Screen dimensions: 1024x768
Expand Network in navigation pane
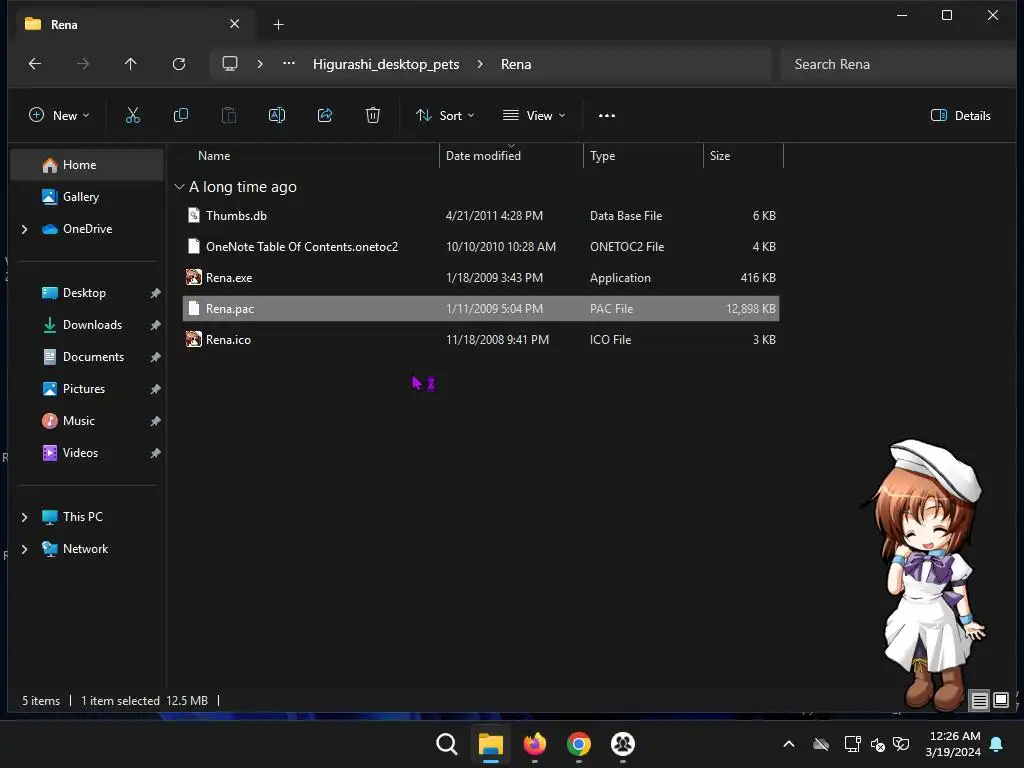pyautogui.click(x=24, y=549)
